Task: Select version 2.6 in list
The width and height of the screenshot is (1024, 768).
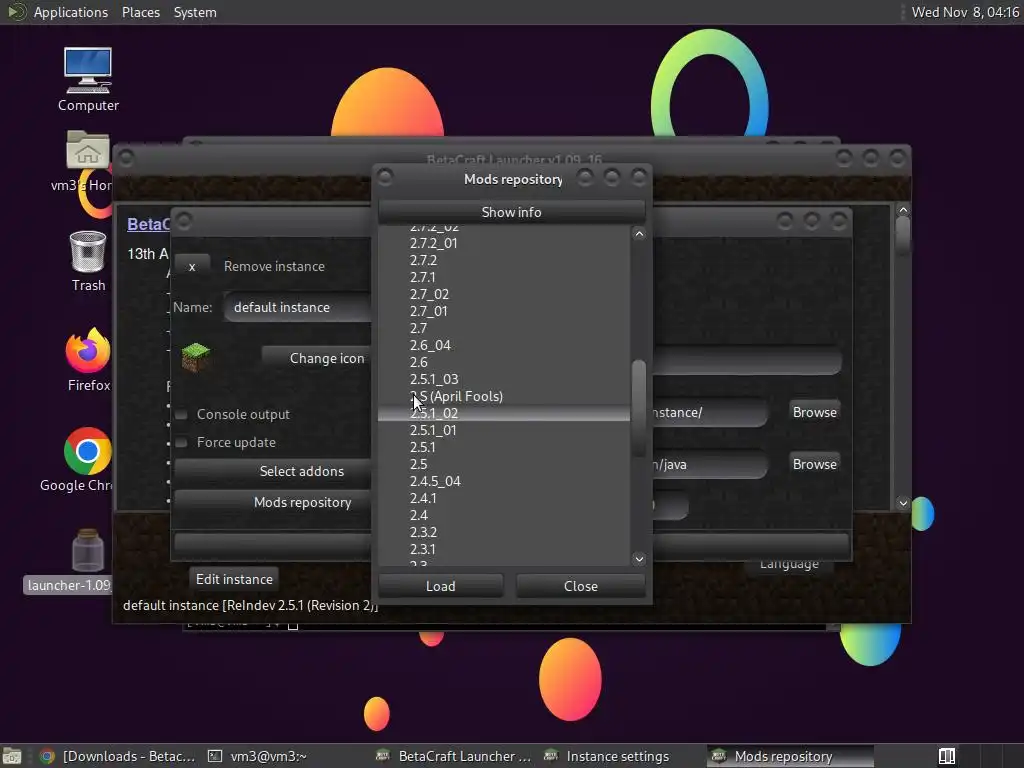Action: (x=504, y=362)
